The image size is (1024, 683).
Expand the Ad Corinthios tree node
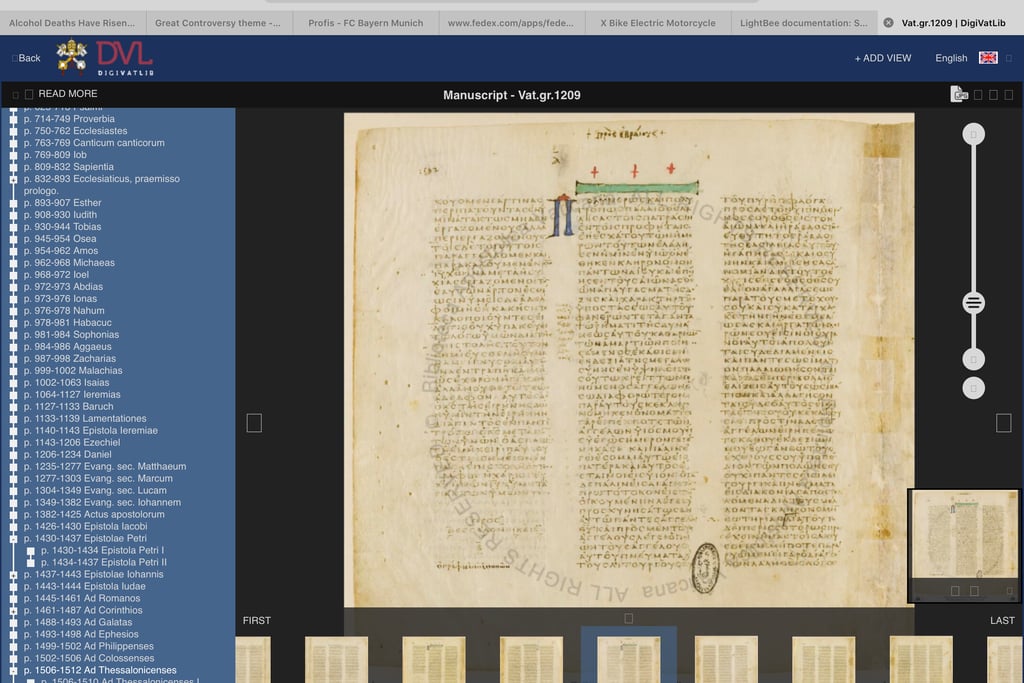pyautogui.click(x=13, y=611)
